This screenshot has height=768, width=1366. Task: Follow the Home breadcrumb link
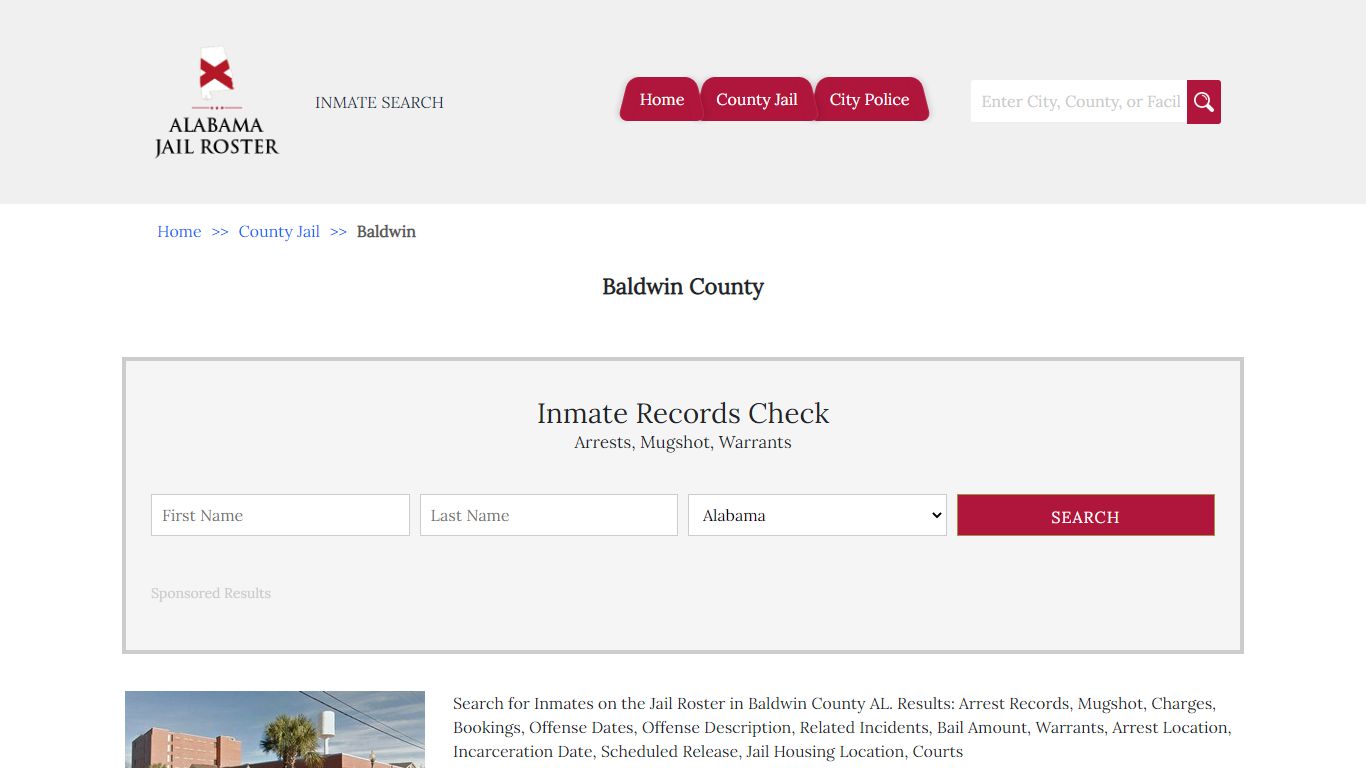179,232
